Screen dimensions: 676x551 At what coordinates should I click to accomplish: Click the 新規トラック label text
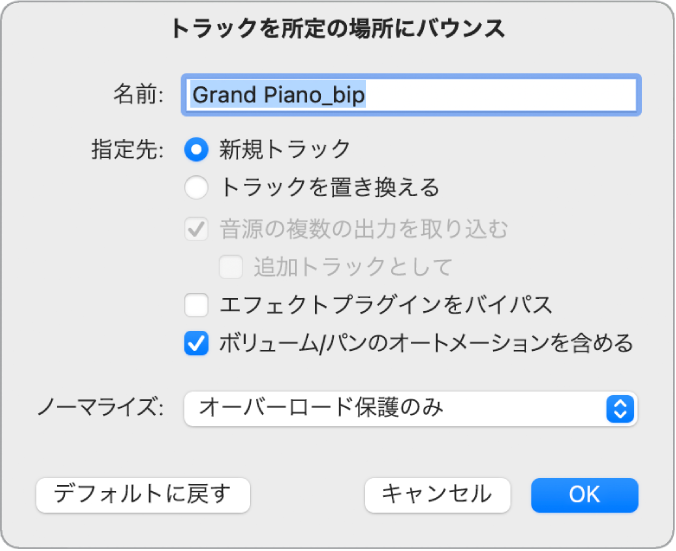pos(285,149)
